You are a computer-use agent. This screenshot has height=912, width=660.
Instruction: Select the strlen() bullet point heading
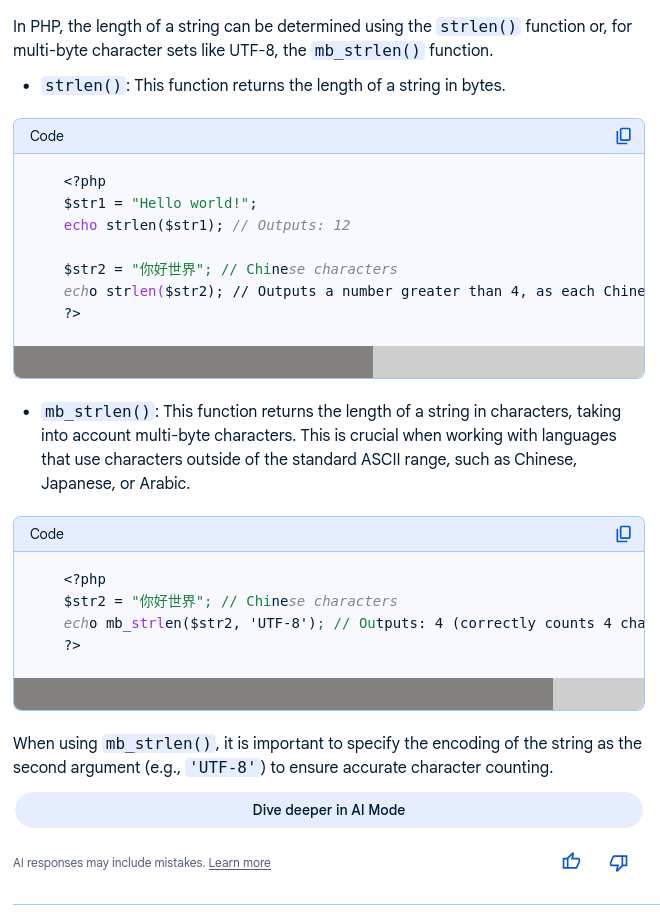point(84,86)
